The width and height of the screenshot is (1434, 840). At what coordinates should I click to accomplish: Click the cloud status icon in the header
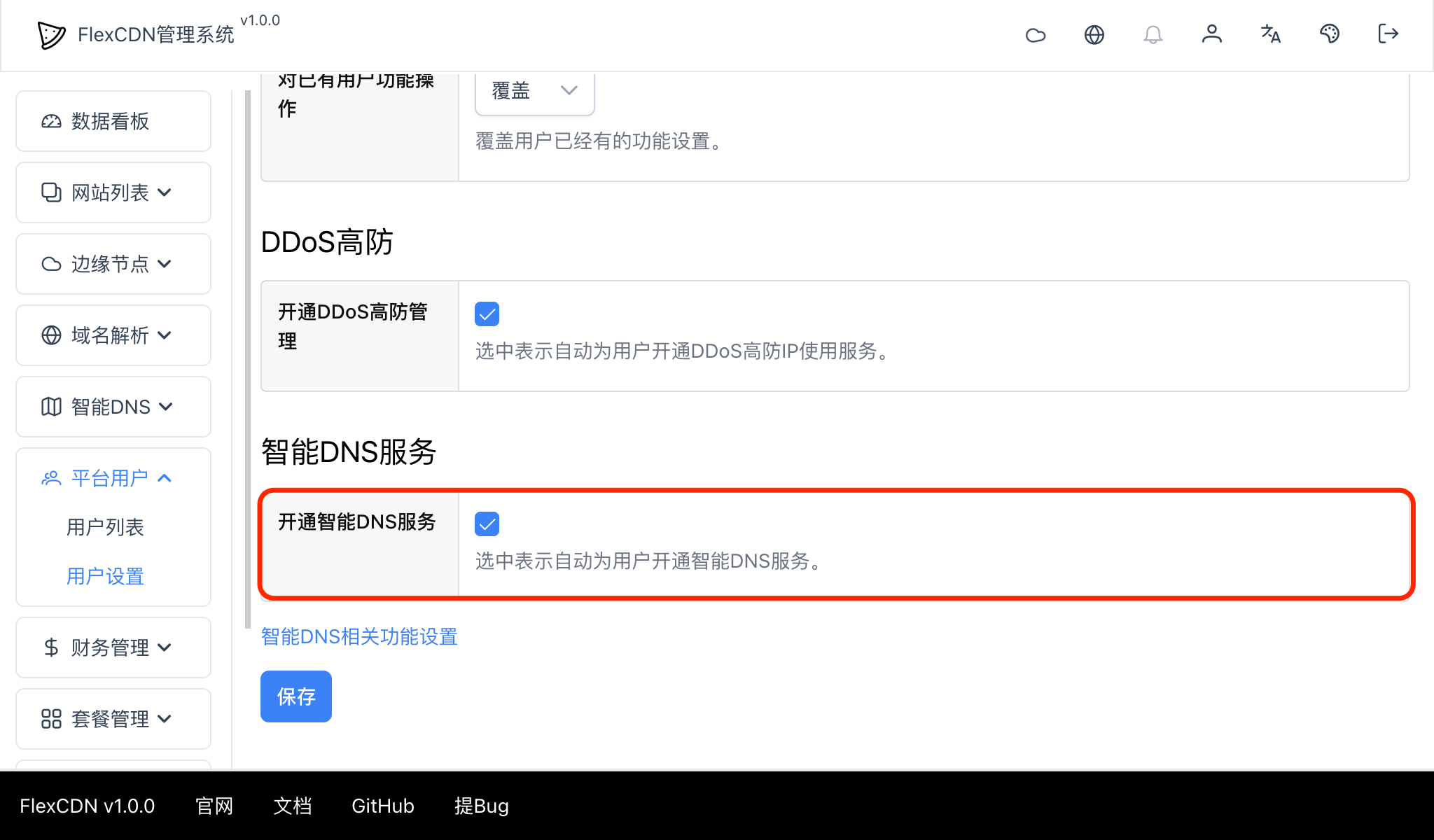(x=1036, y=34)
